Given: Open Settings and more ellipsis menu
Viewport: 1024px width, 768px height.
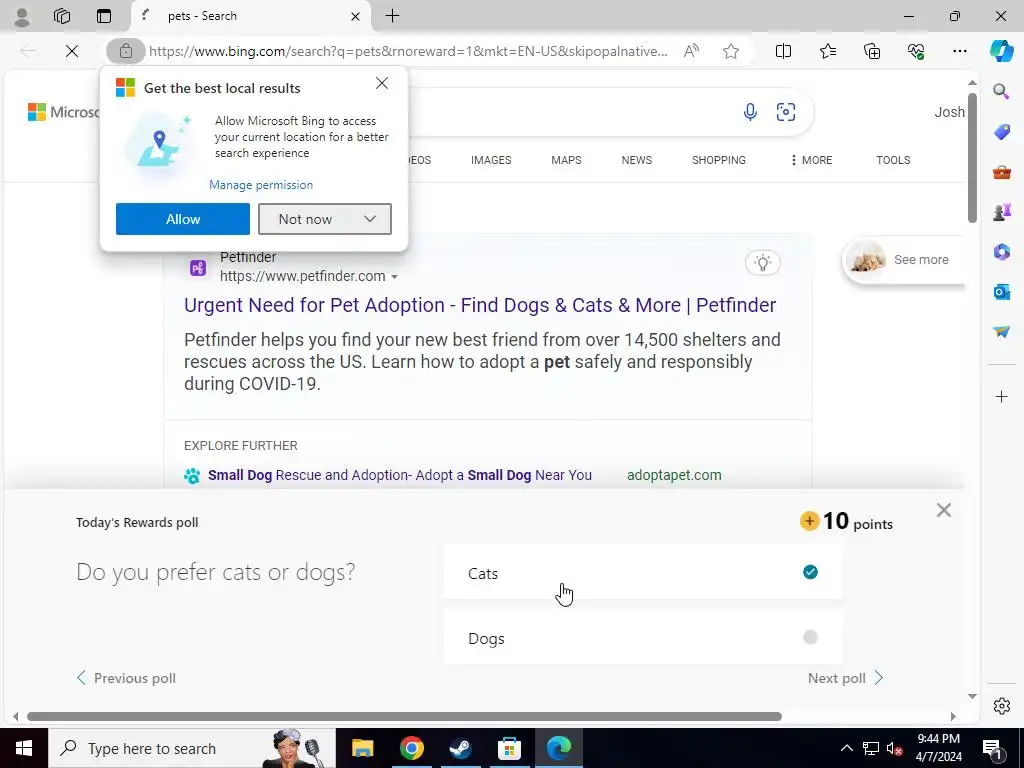Looking at the screenshot, I should 959,51.
